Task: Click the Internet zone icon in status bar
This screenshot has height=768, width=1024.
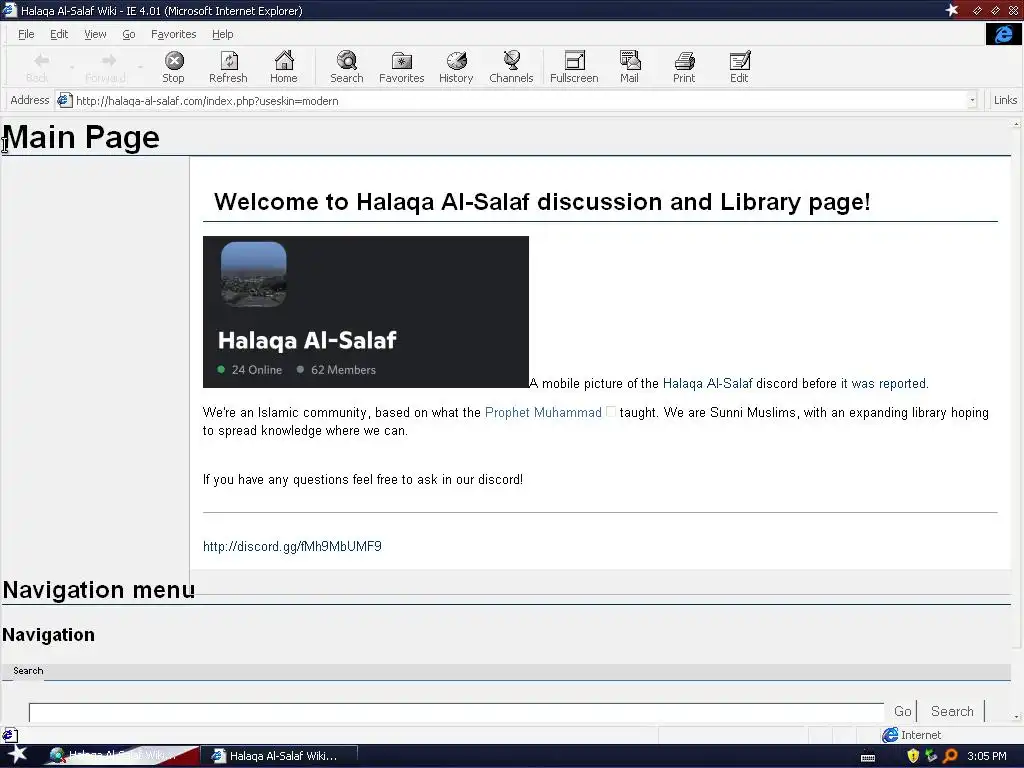Action: (889, 735)
